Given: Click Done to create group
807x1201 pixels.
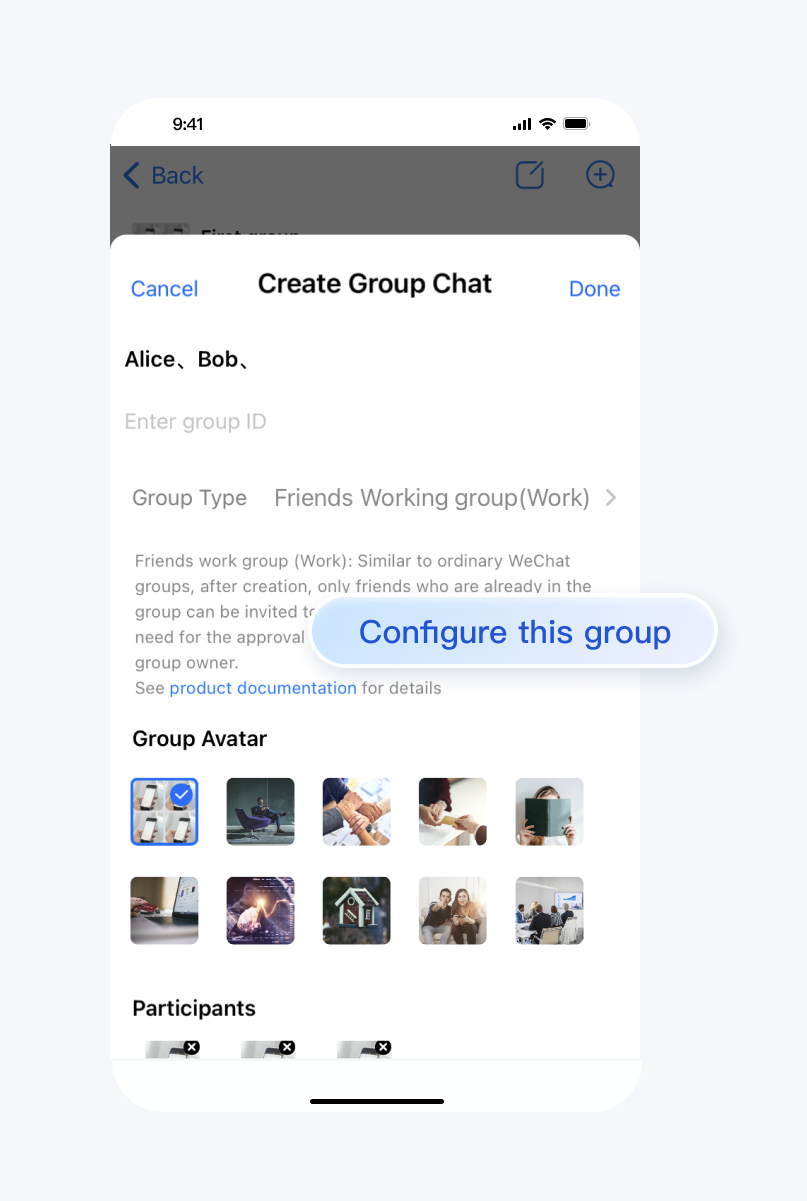Looking at the screenshot, I should (x=594, y=289).
